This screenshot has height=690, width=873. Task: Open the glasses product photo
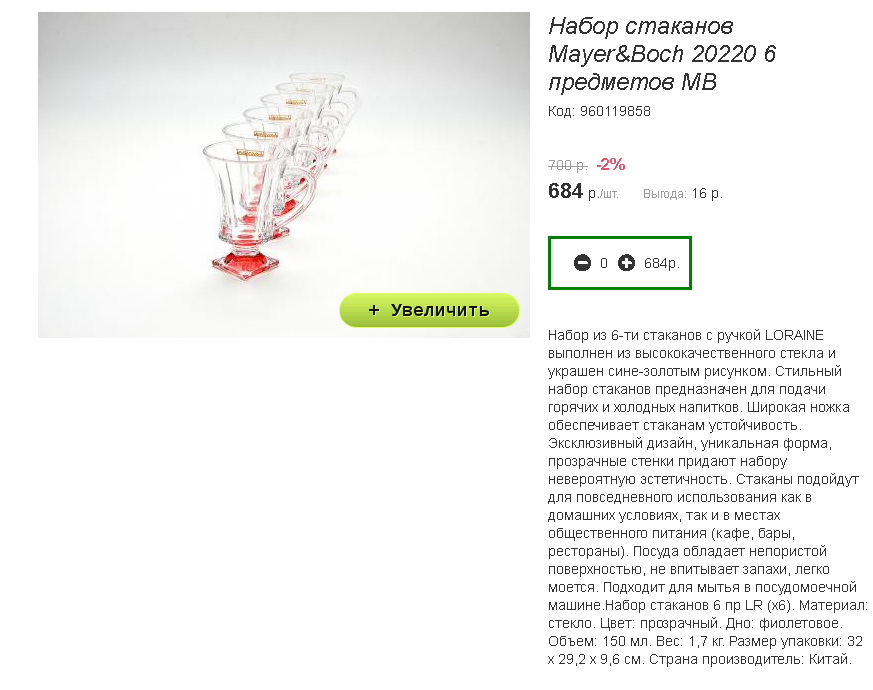click(283, 175)
